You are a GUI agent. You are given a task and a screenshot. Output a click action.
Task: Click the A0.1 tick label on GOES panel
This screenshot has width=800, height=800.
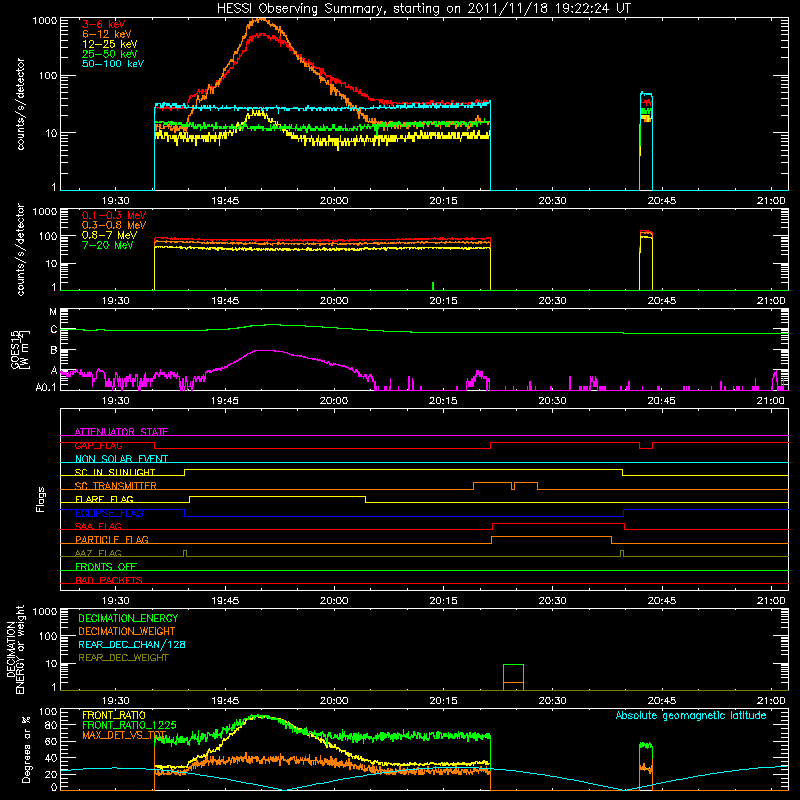46,388
